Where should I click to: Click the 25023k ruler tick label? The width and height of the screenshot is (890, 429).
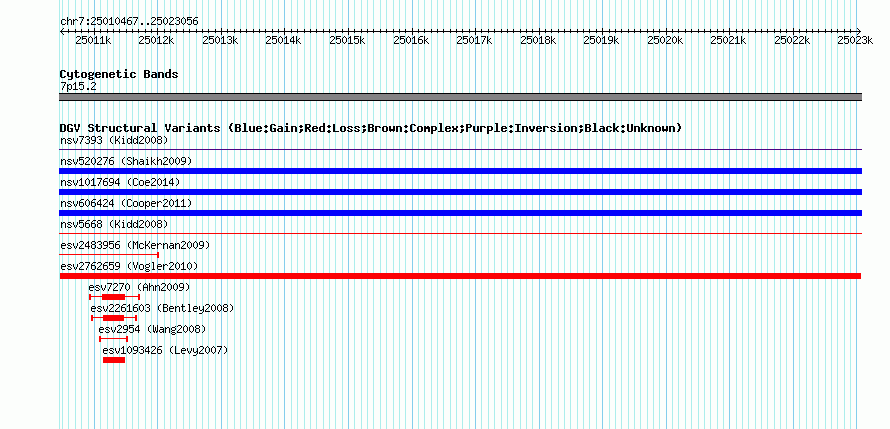[x=855, y=41]
